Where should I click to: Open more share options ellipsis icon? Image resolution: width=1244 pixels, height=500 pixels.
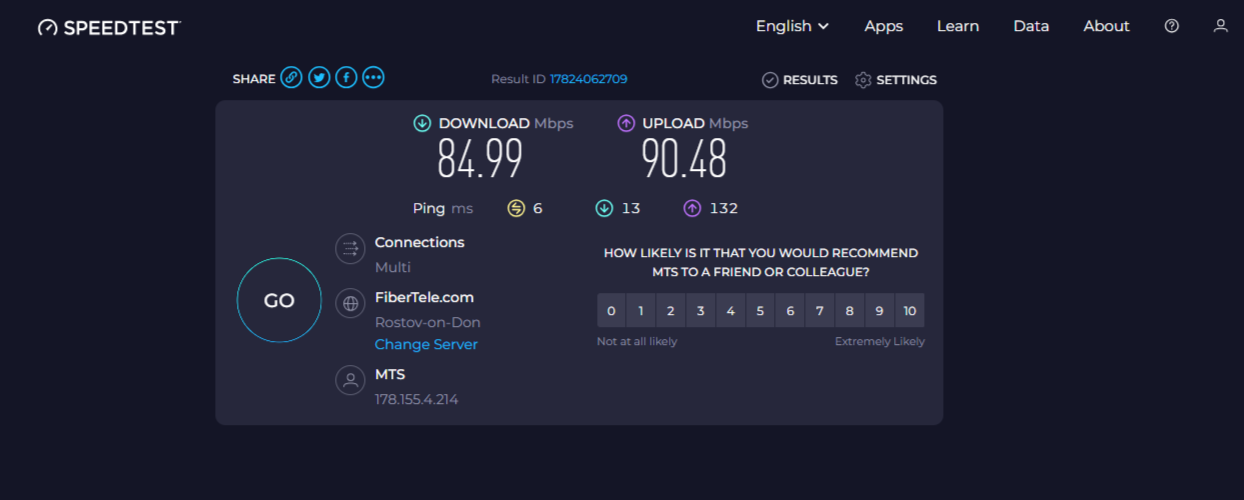tap(373, 78)
